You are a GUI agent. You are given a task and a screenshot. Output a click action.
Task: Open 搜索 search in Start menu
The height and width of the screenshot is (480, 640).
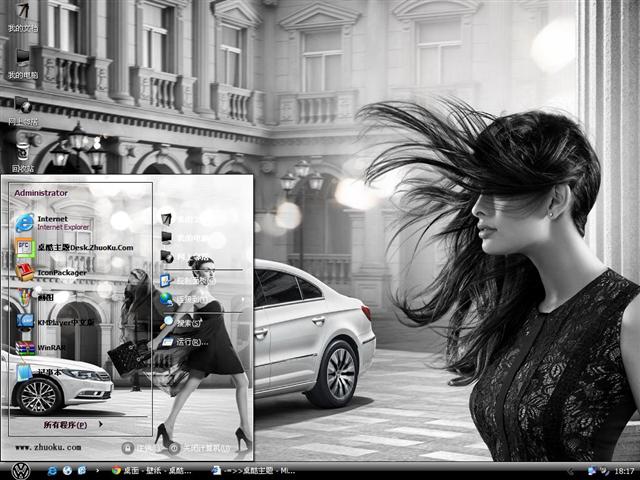point(185,322)
